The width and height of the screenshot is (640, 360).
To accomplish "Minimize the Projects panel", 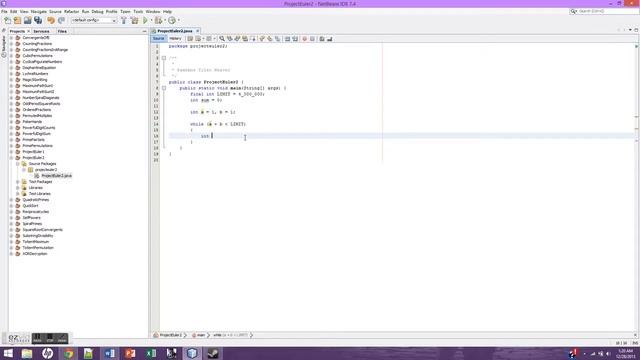I will click(144, 31).
